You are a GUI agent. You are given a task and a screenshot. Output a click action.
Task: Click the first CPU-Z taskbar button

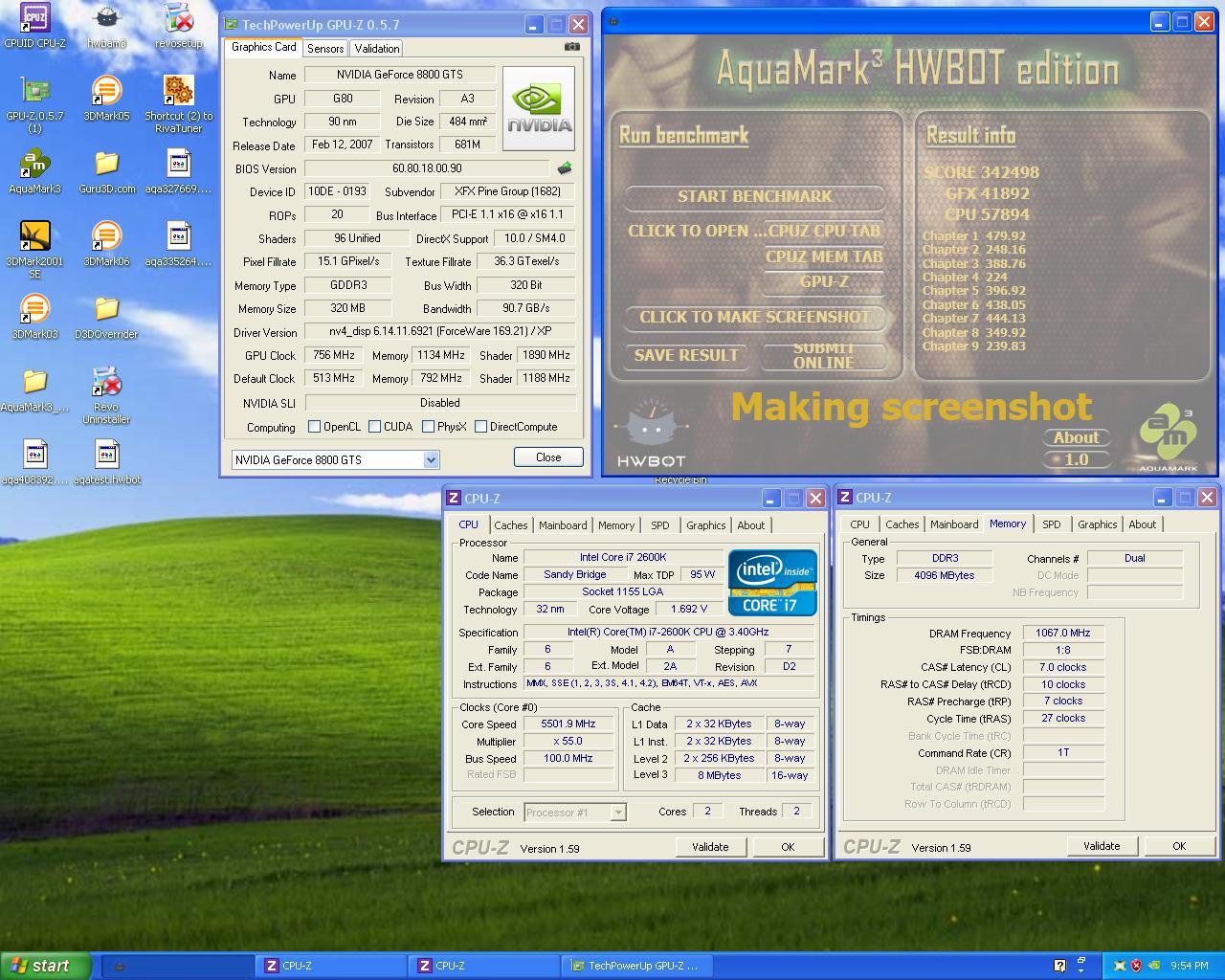(331, 966)
